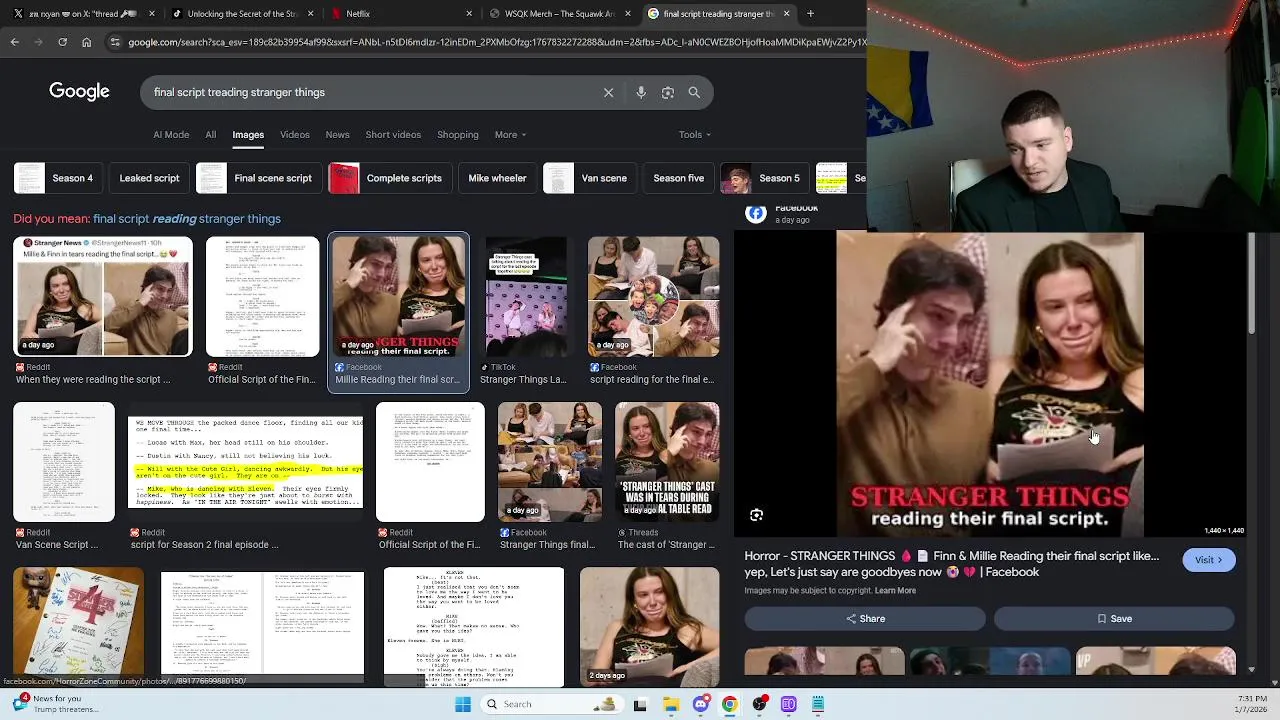Viewport: 1280px width, 720px height.
Task: Apply the Season 5 chip
Action: (x=764, y=178)
